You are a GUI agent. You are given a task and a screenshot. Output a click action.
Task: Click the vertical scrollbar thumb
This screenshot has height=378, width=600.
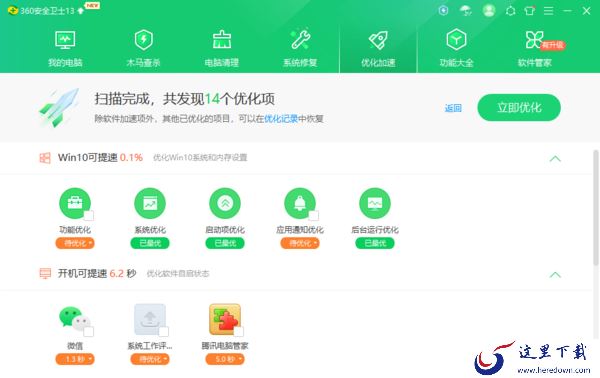click(596, 208)
